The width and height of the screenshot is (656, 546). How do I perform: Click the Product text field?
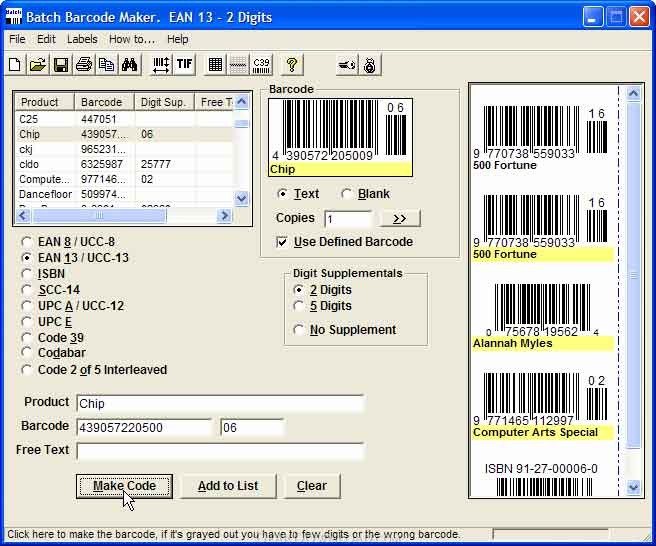(220, 404)
